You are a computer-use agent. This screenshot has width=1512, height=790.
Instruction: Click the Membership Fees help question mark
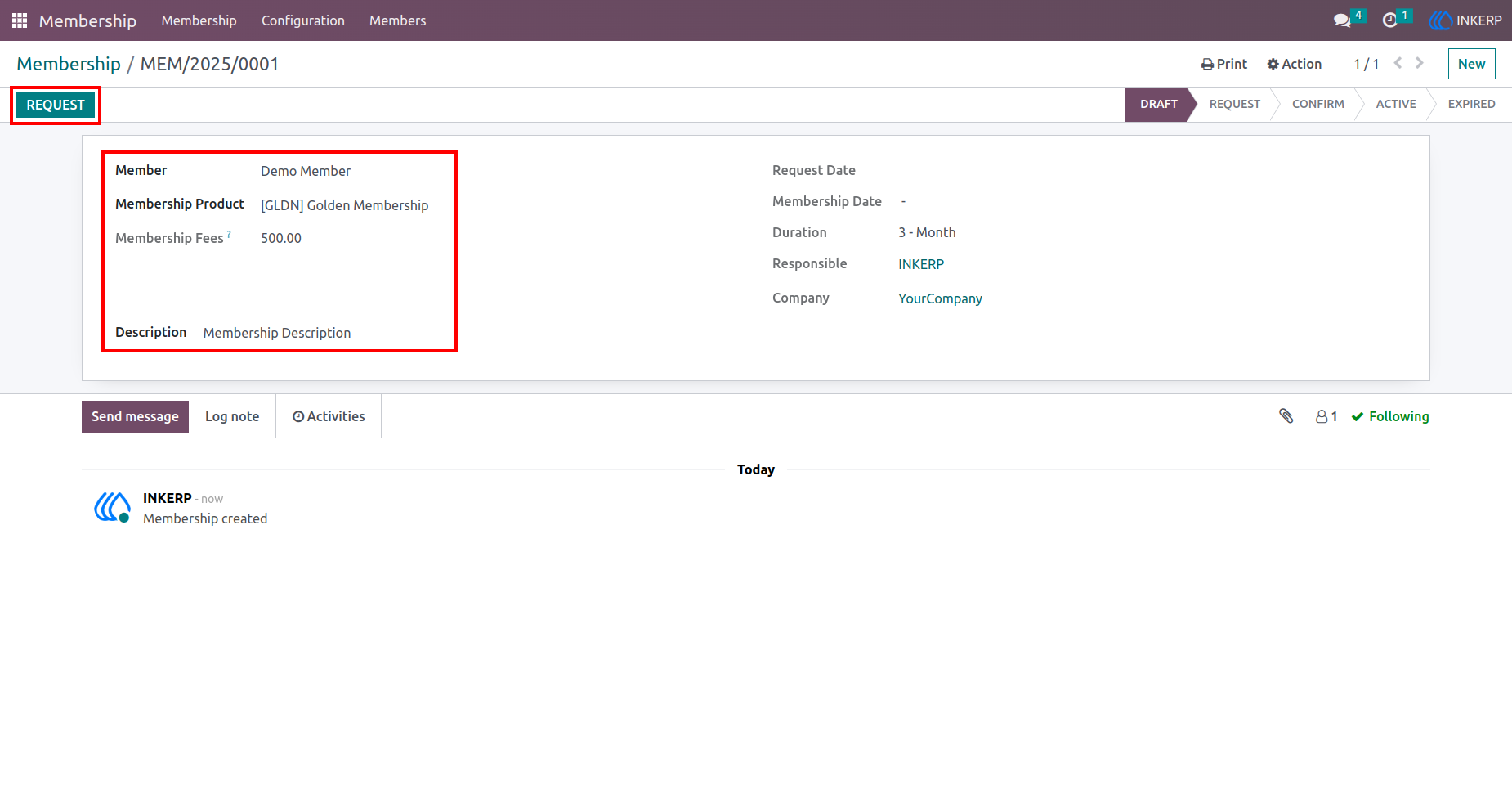tap(229, 234)
